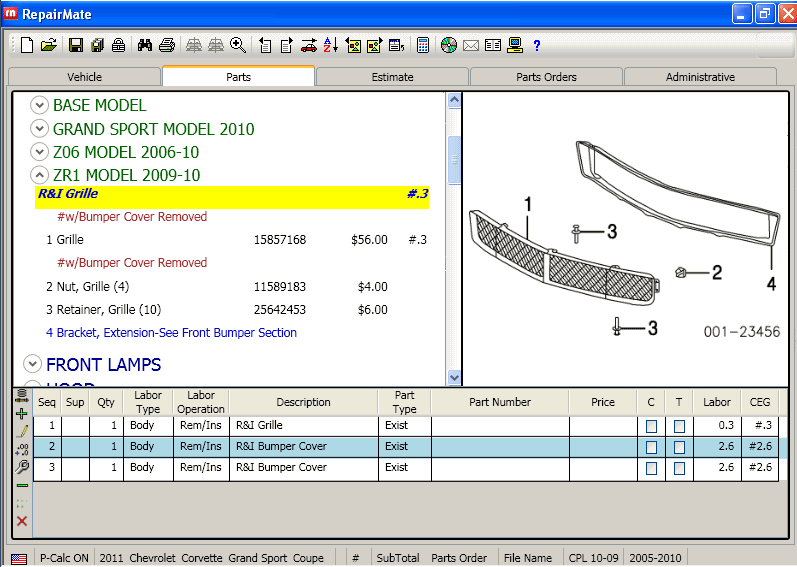Collapse the ZR1 MODEL 2009-10 section
Image resolution: width=797 pixels, height=567 pixels.
(39, 175)
